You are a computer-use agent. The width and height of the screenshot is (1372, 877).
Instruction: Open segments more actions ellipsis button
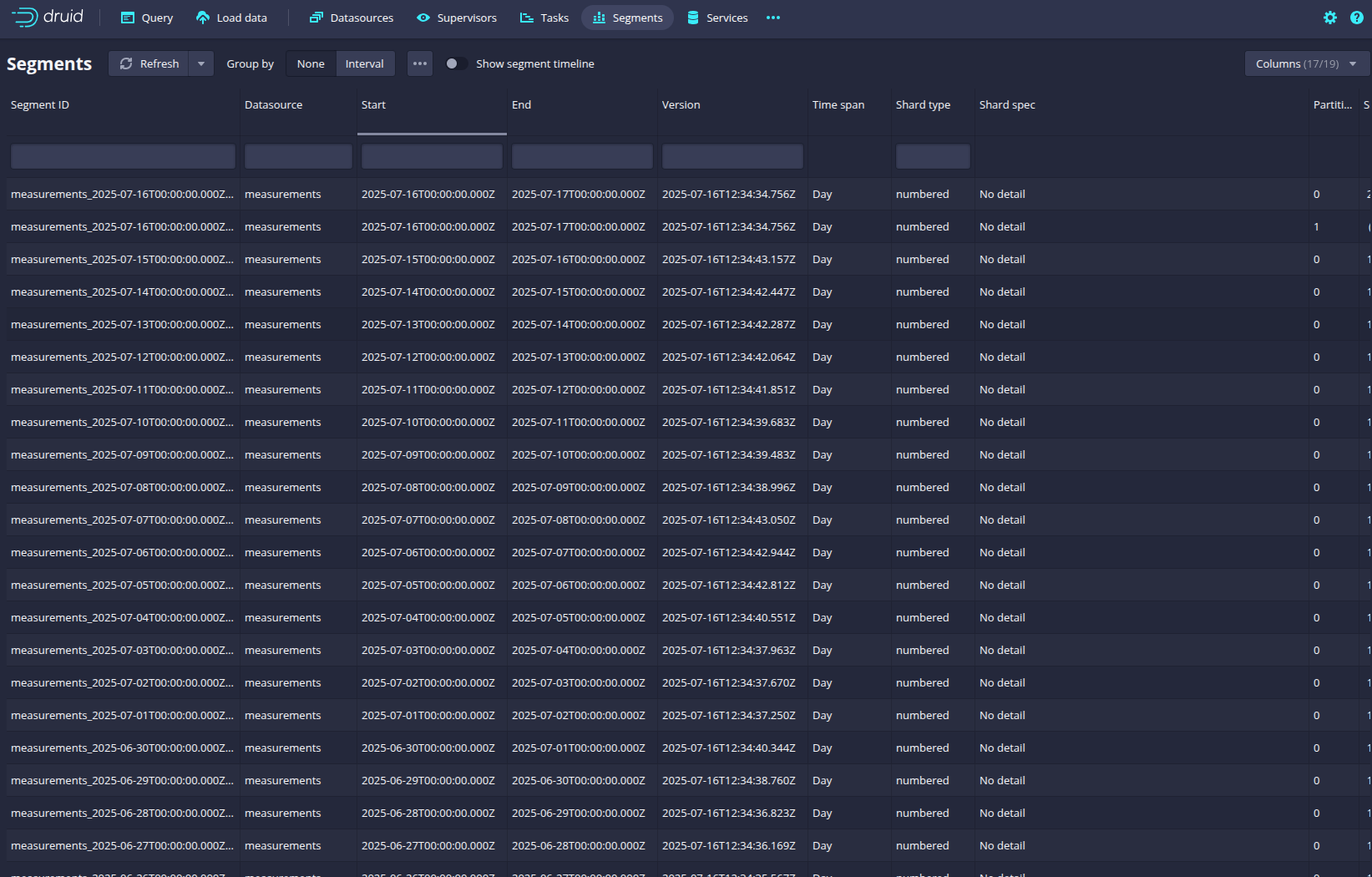click(420, 63)
